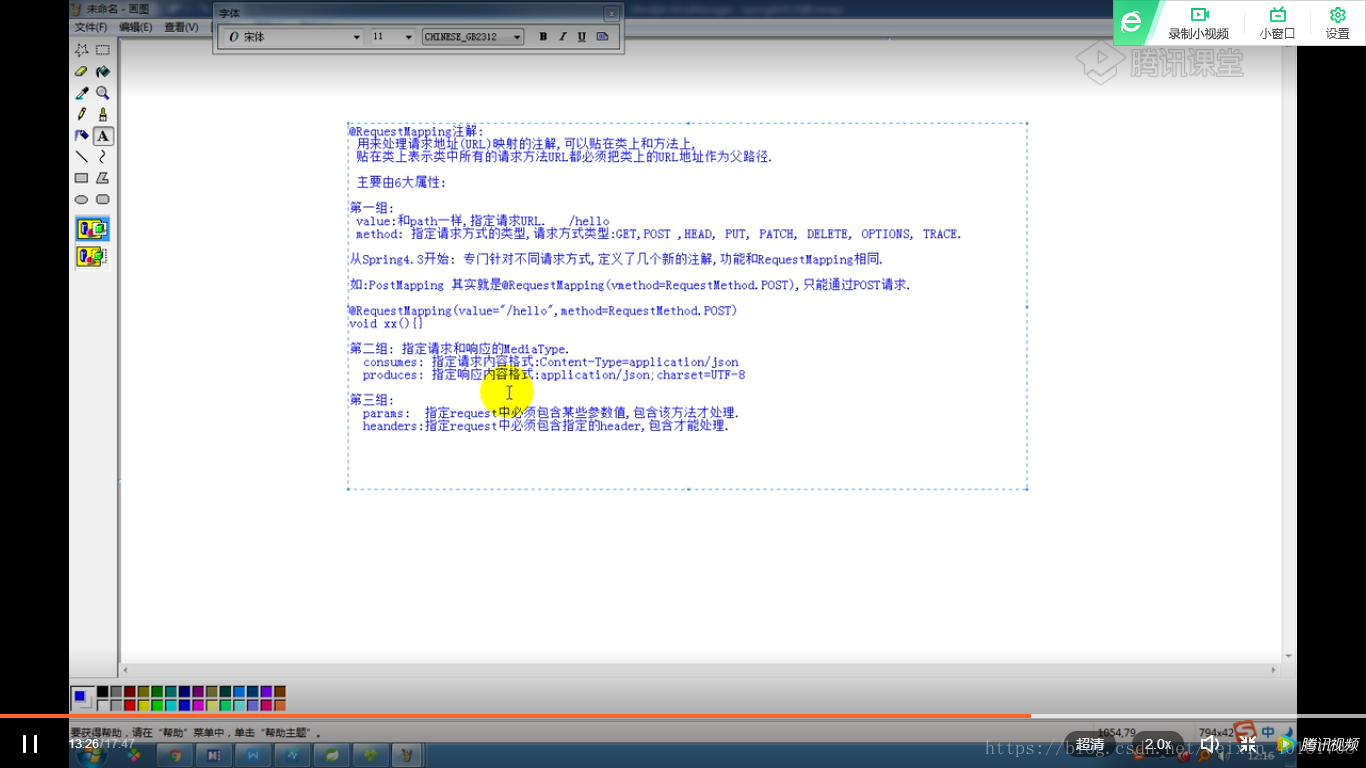Open video in 小窗口 mini window

coord(1277,23)
